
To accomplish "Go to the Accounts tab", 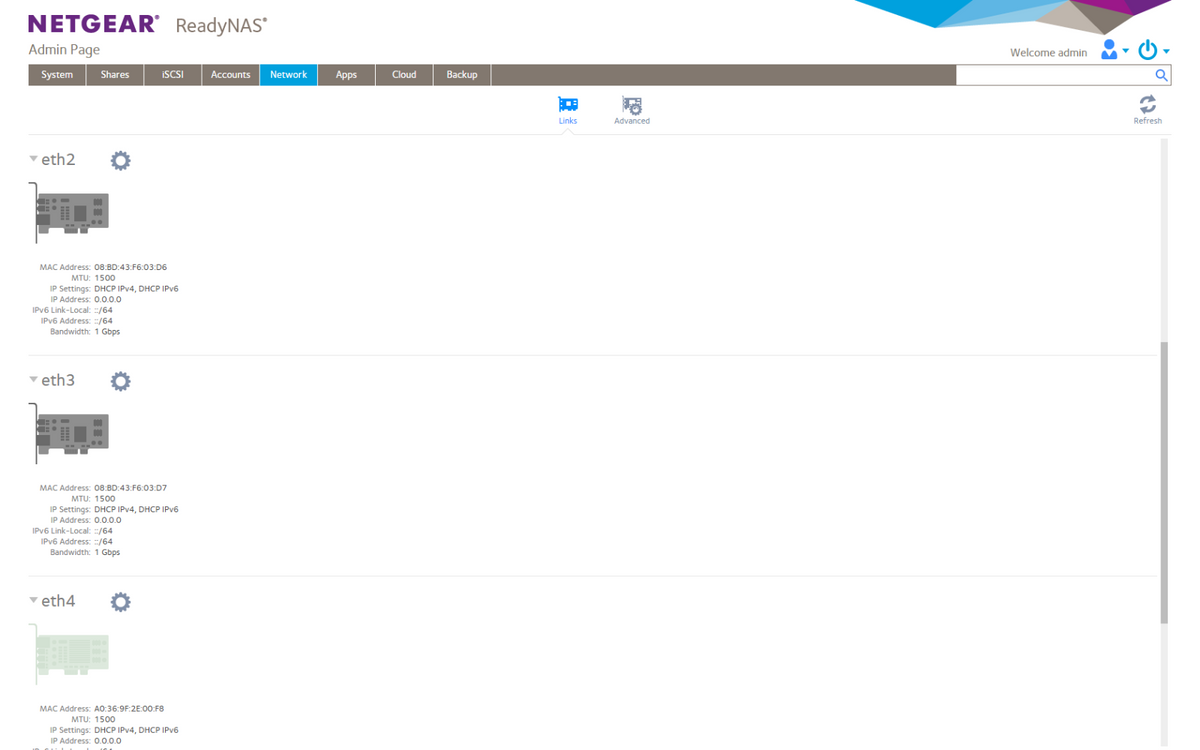I will [x=231, y=75].
